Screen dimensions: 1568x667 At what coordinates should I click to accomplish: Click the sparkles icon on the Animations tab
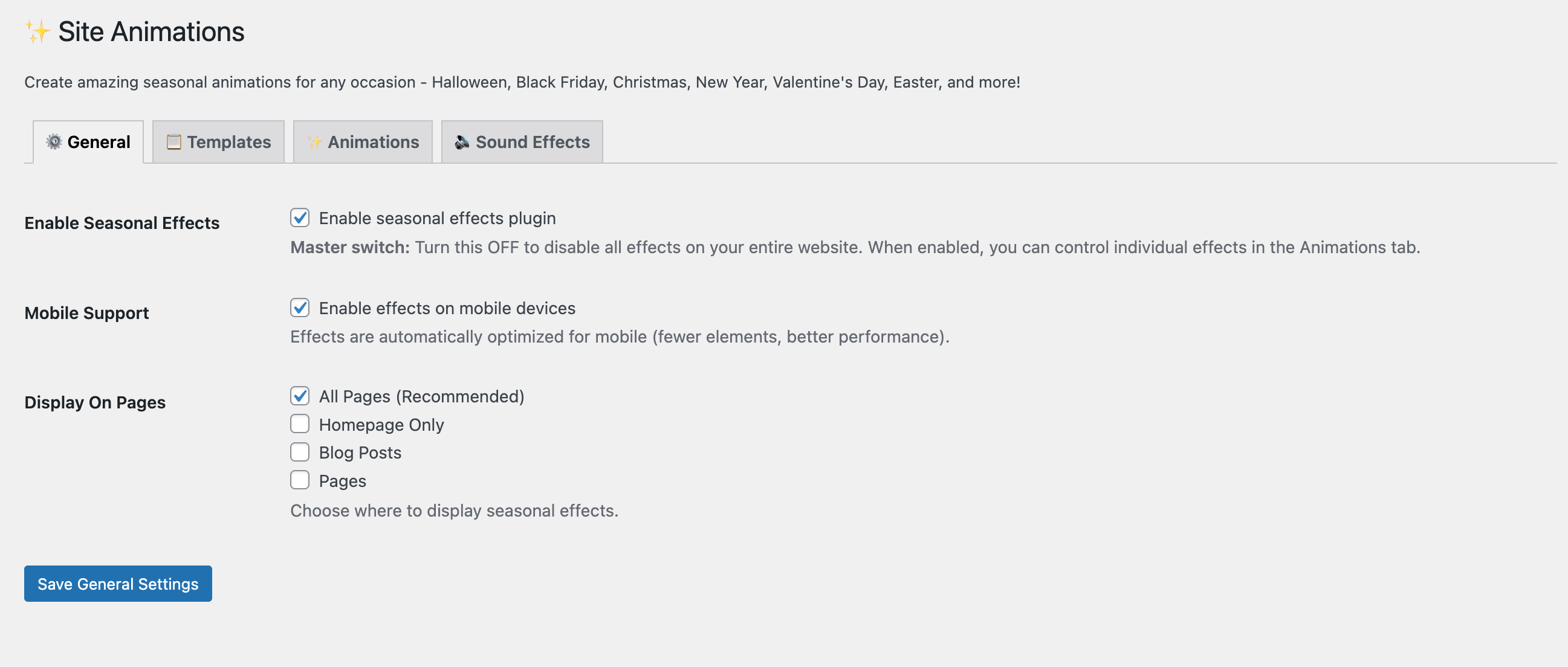[314, 141]
